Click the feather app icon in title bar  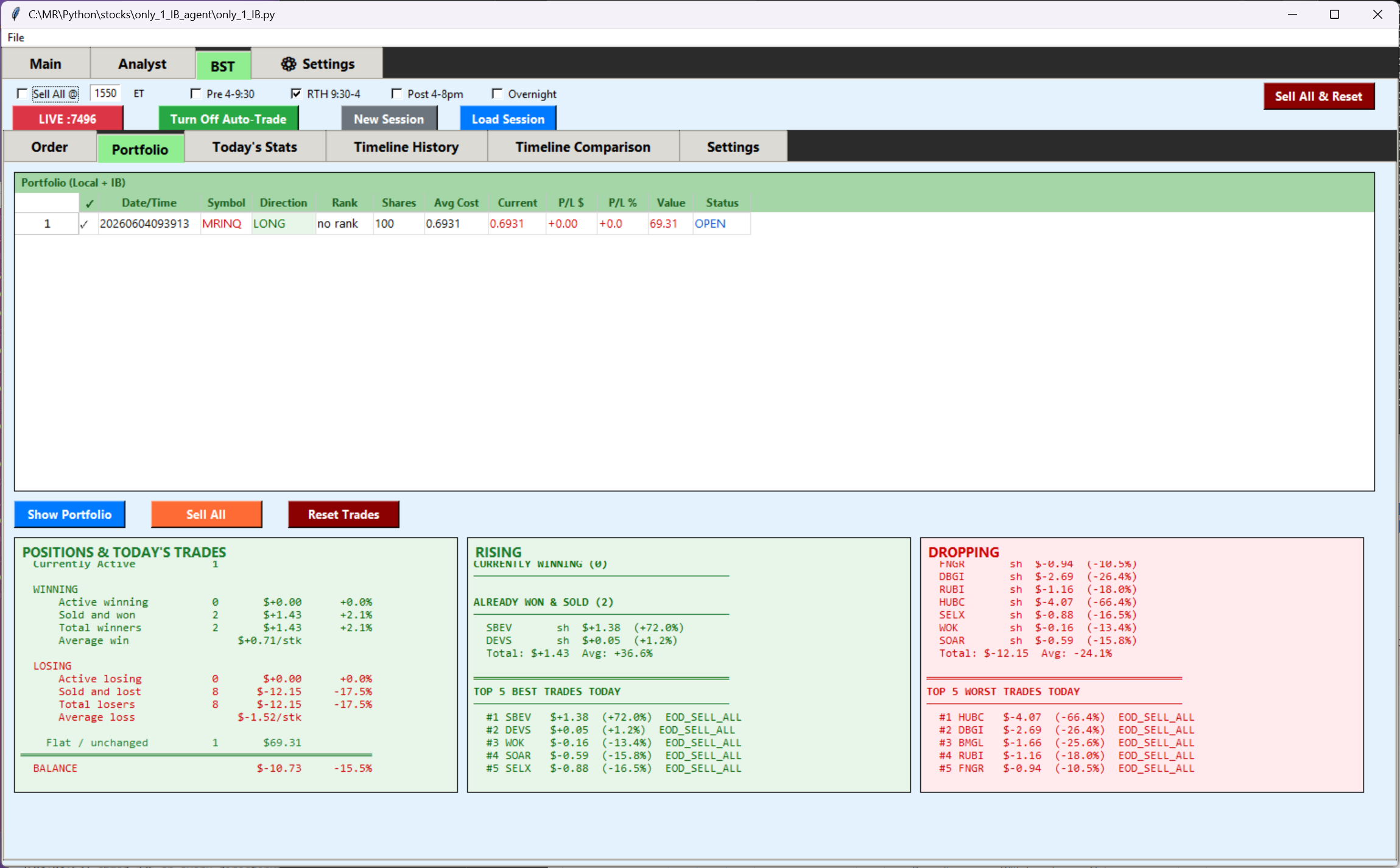coord(16,14)
